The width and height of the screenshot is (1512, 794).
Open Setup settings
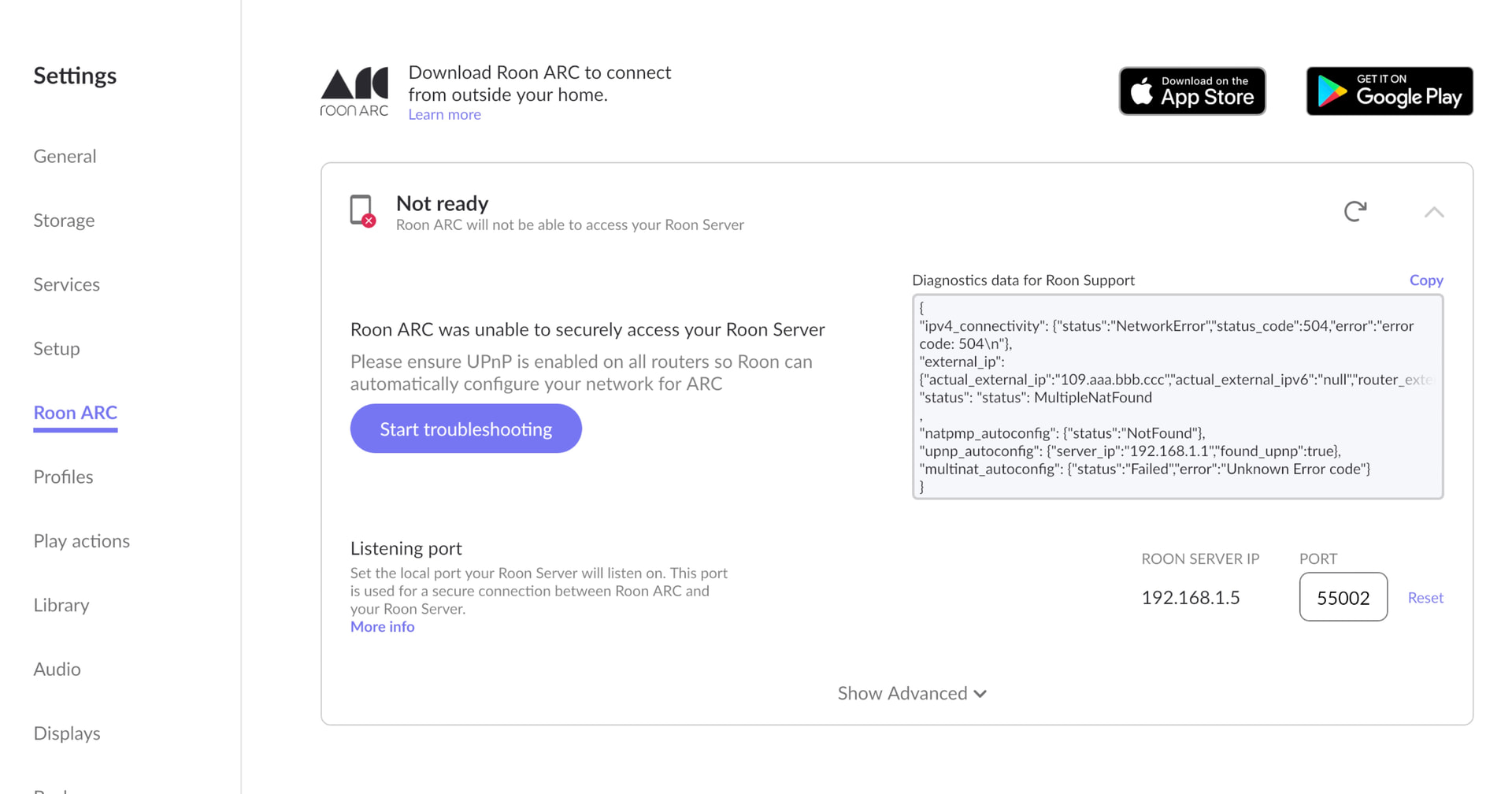coord(57,349)
